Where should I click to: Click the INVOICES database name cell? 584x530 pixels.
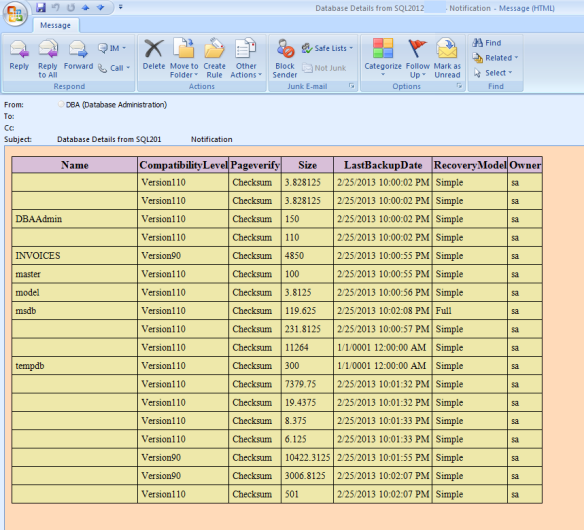click(74, 256)
